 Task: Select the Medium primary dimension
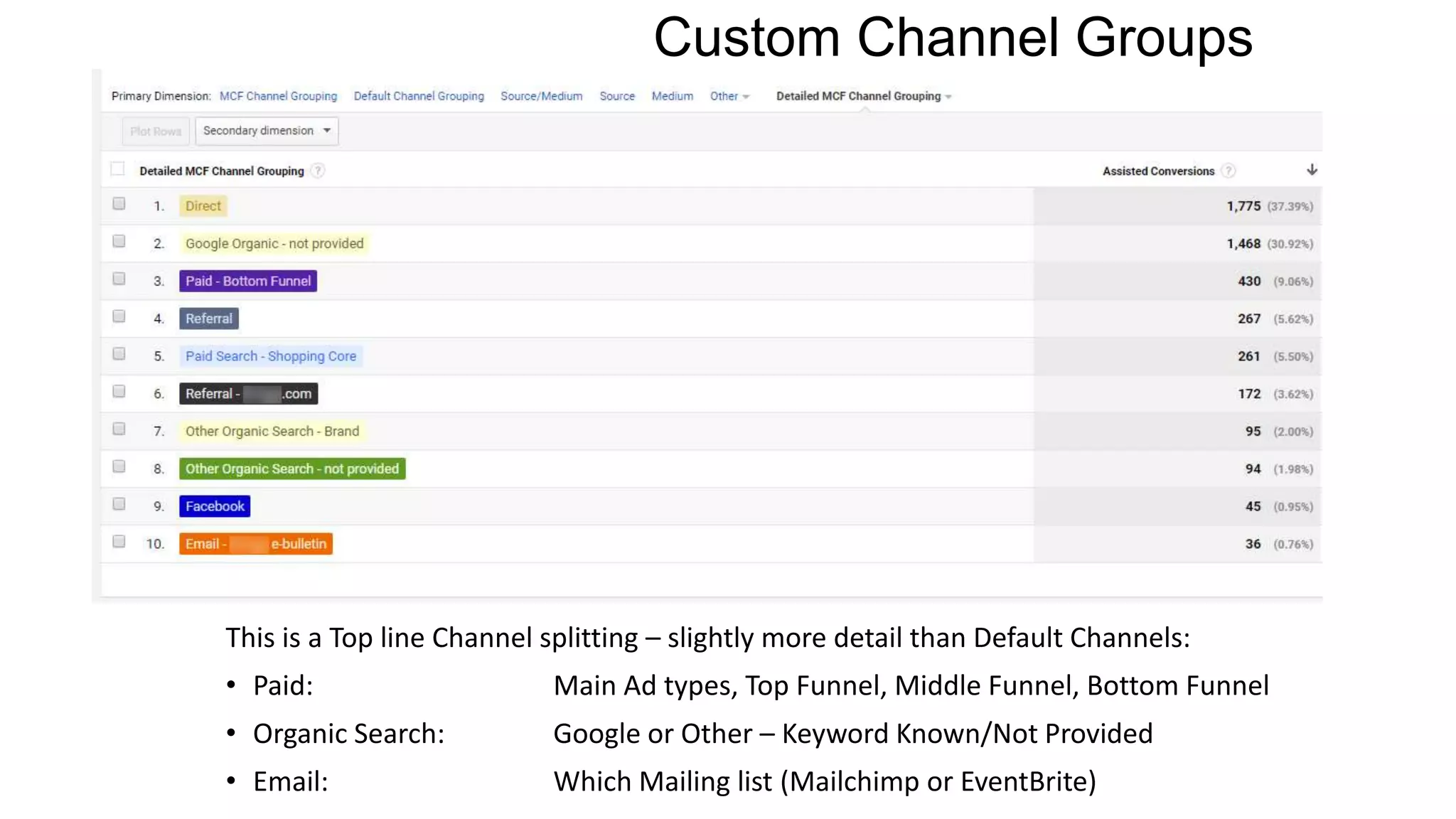click(x=672, y=96)
